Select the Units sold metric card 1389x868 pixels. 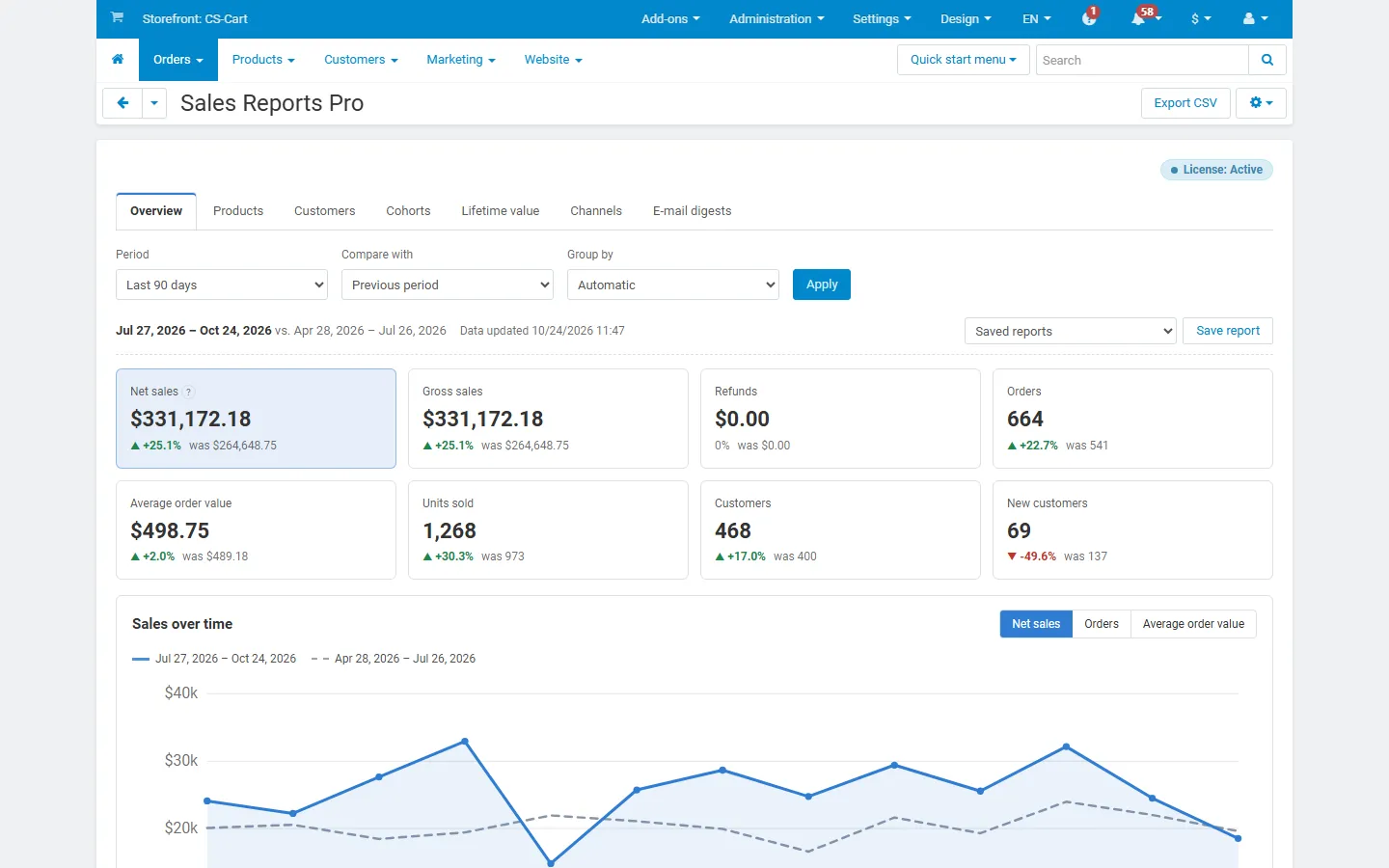coord(548,530)
